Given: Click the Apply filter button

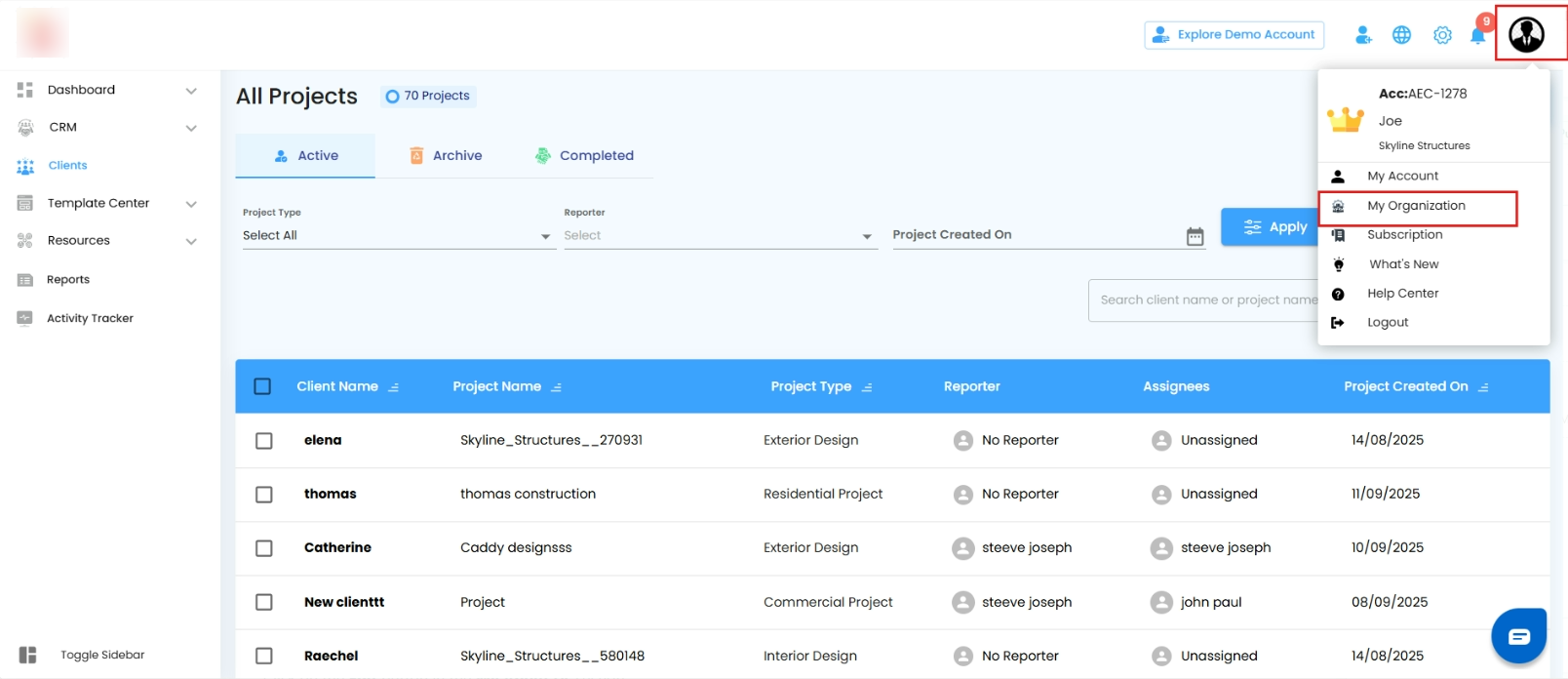Looking at the screenshot, I should (x=1274, y=227).
